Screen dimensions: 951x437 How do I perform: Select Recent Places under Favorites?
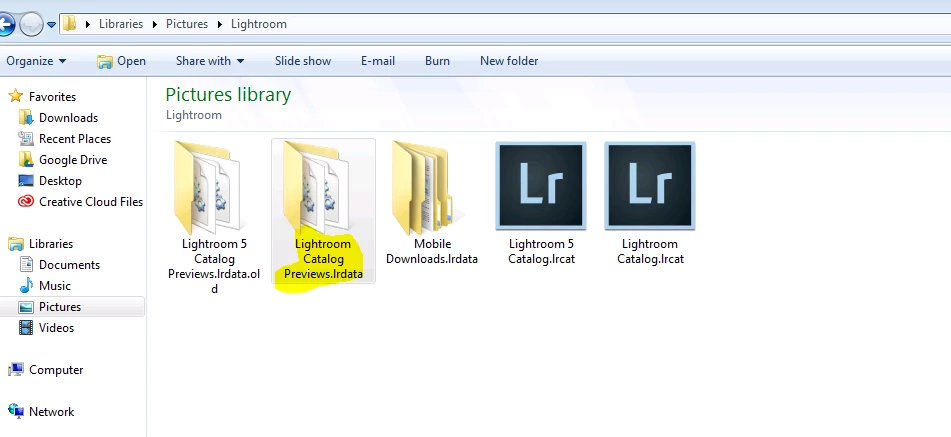tap(75, 139)
